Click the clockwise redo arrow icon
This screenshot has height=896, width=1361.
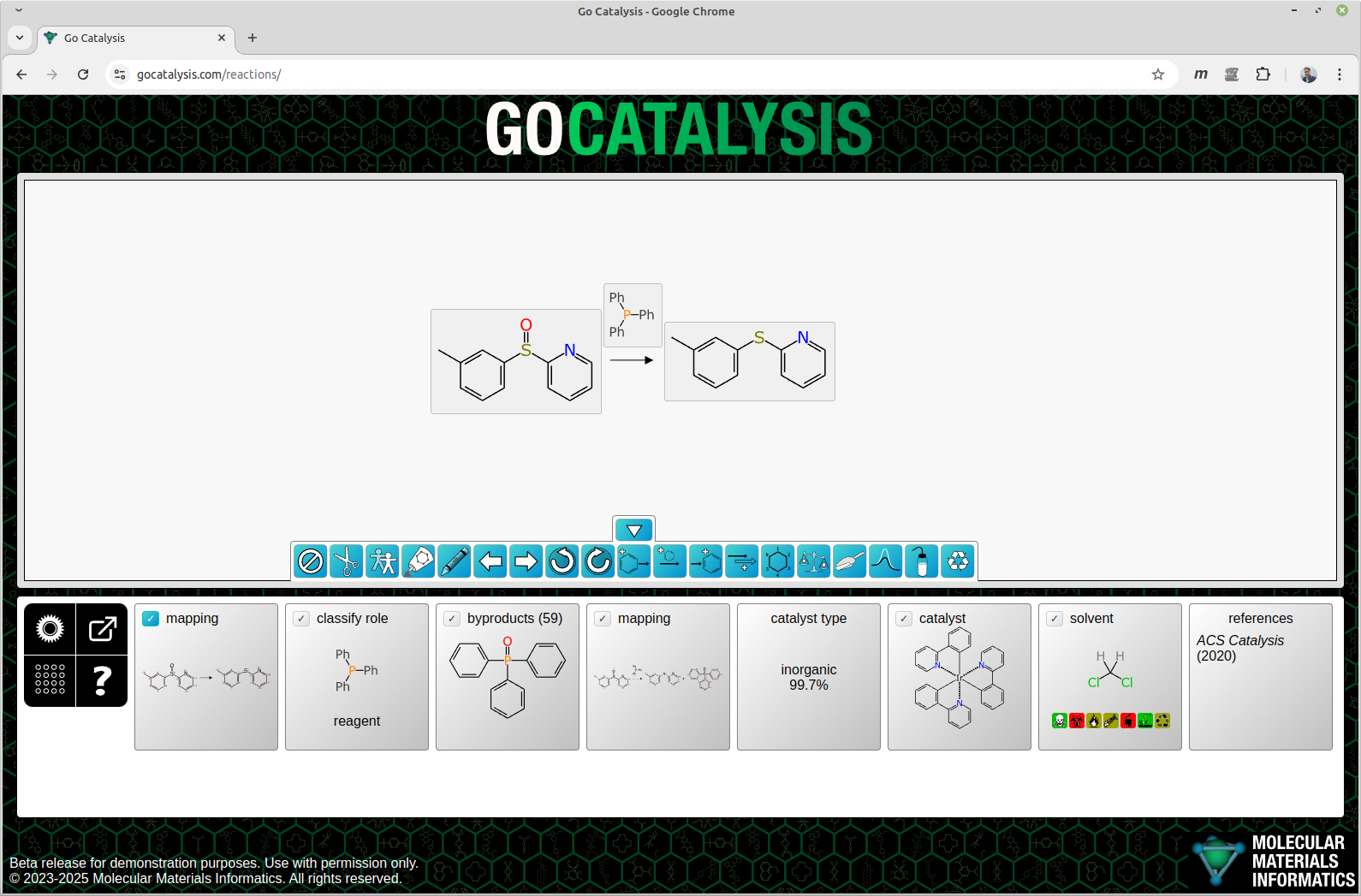(598, 561)
